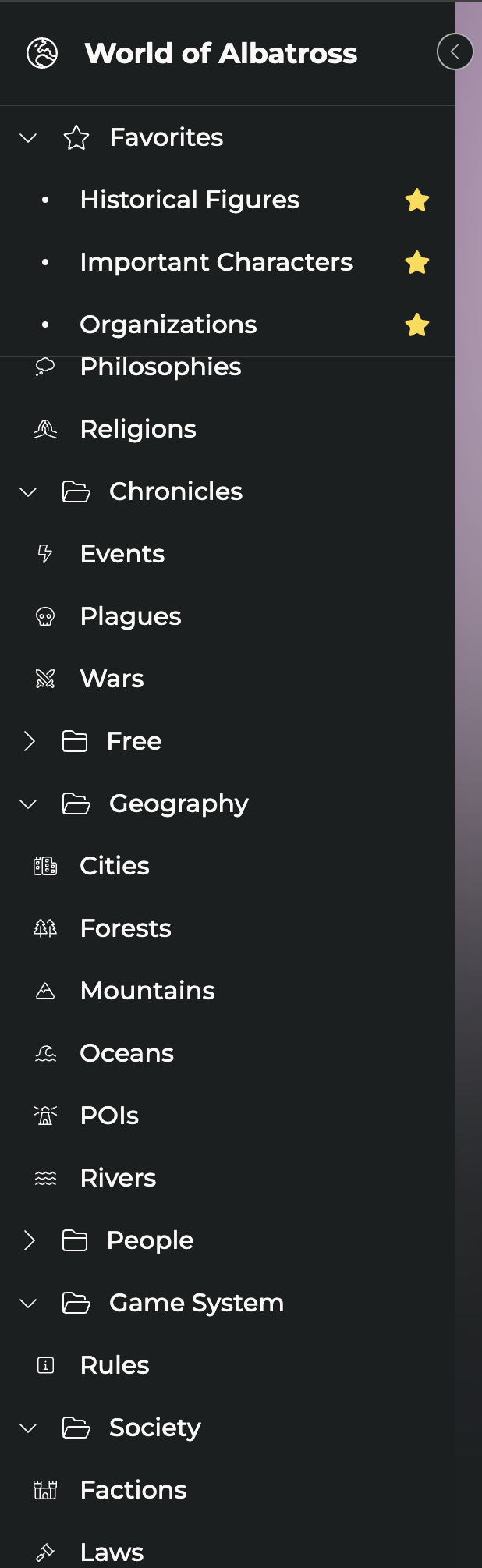482x1568 pixels.
Task: Toggle the star on Important Characters
Action: pyautogui.click(x=417, y=263)
